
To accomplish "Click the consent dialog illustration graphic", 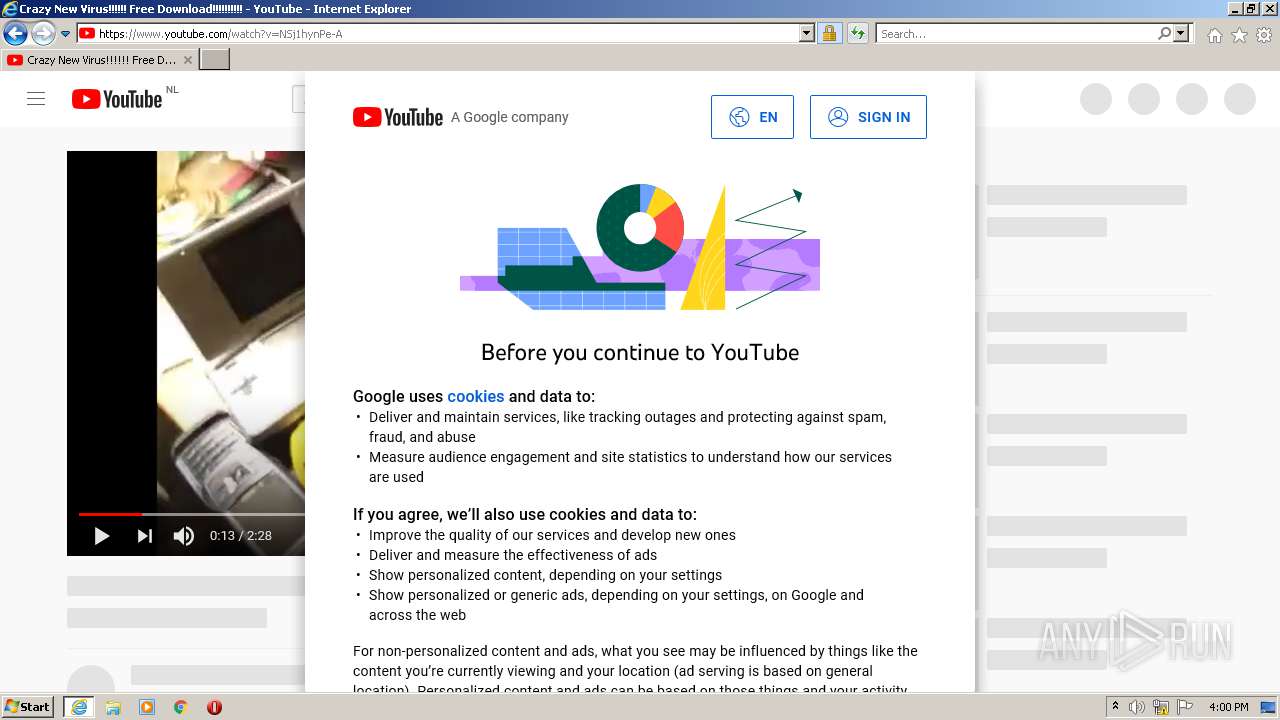I will click(640, 247).
